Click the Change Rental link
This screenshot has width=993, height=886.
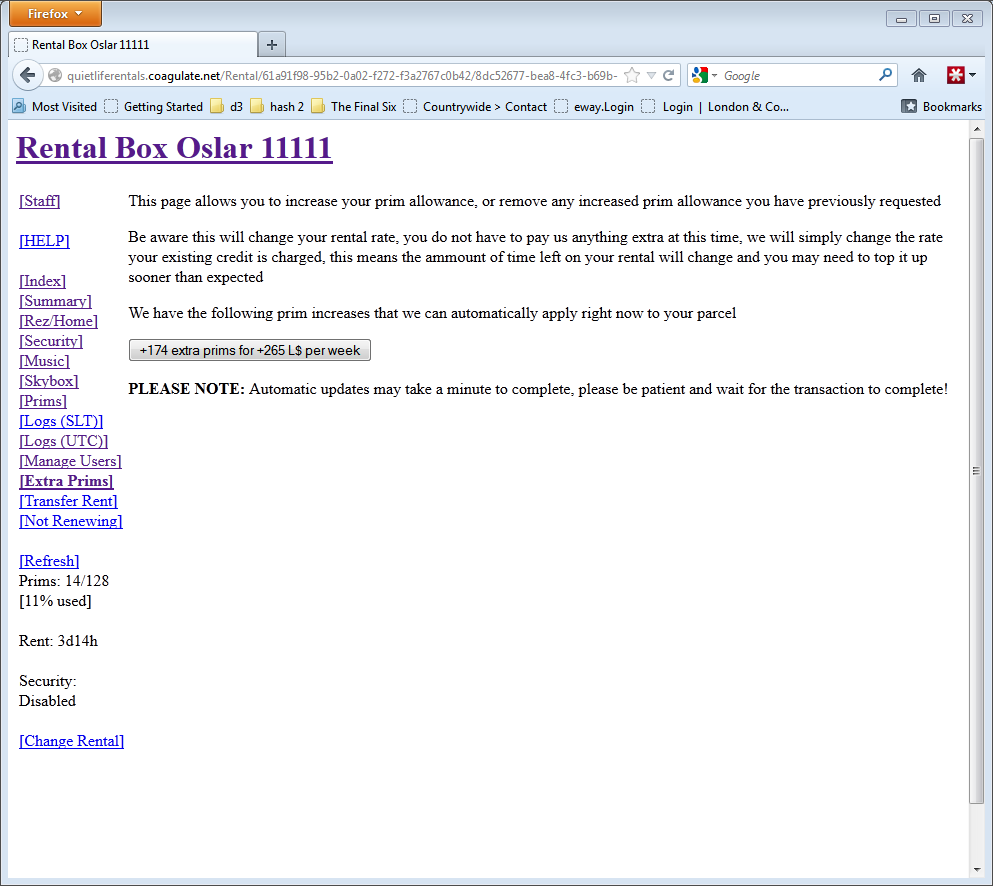(71, 741)
